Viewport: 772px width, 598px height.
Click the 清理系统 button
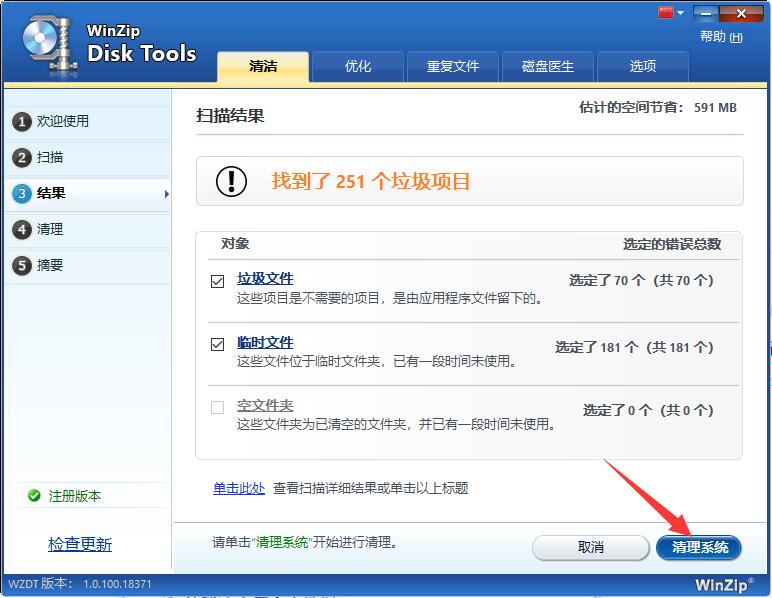699,547
